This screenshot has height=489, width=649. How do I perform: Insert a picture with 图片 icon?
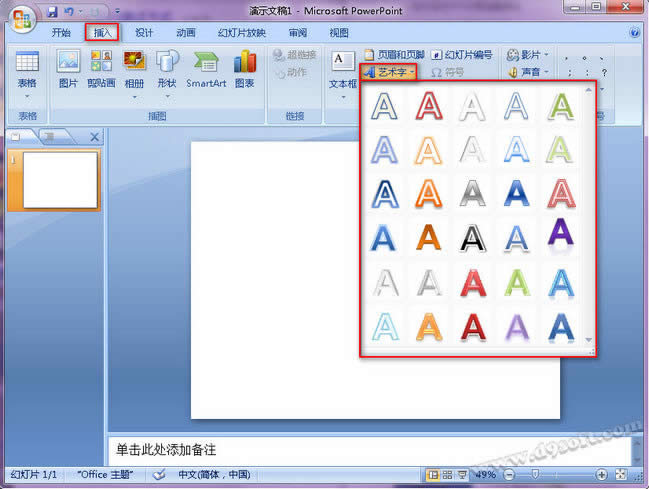[68, 69]
